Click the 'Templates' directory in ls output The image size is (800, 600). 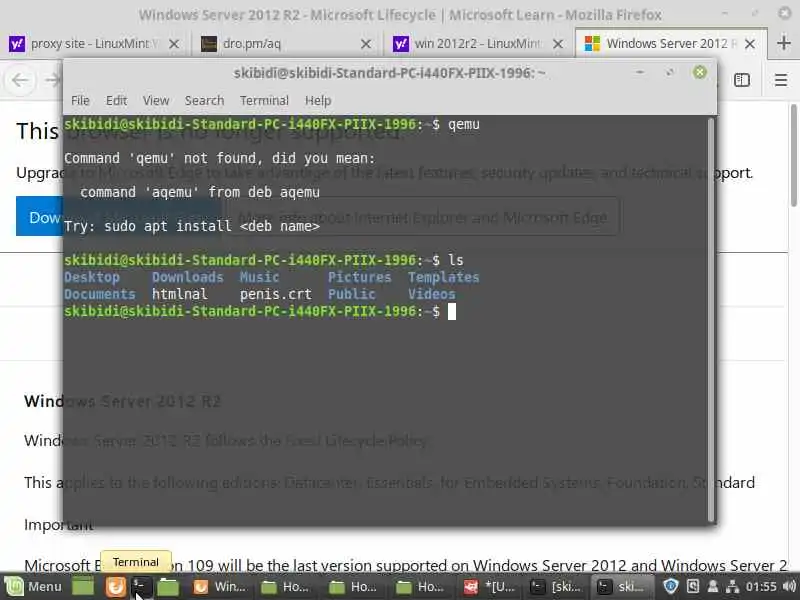click(x=443, y=277)
